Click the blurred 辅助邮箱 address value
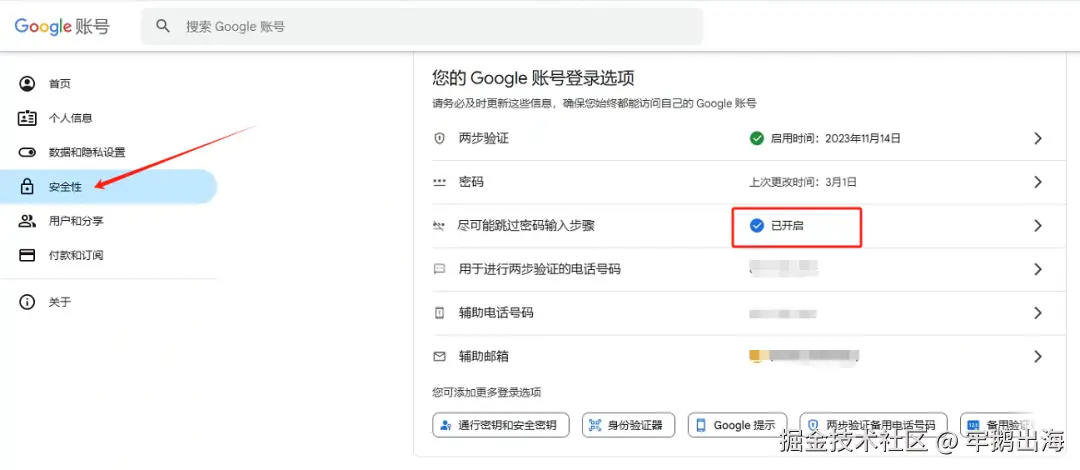The width and height of the screenshot is (1080, 470). (x=804, y=356)
